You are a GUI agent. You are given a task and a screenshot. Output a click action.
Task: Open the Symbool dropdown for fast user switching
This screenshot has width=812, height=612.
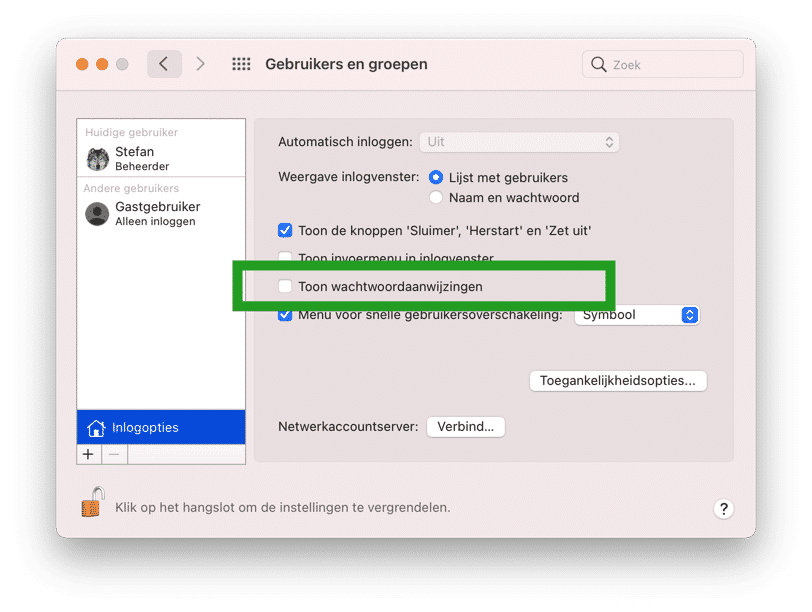click(637, 315)
